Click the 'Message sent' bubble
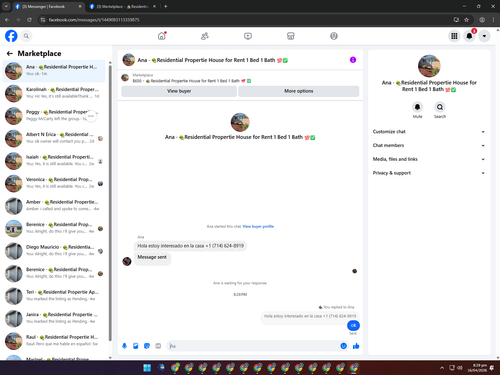Viewport: 500px width, 375px height. 152,257
